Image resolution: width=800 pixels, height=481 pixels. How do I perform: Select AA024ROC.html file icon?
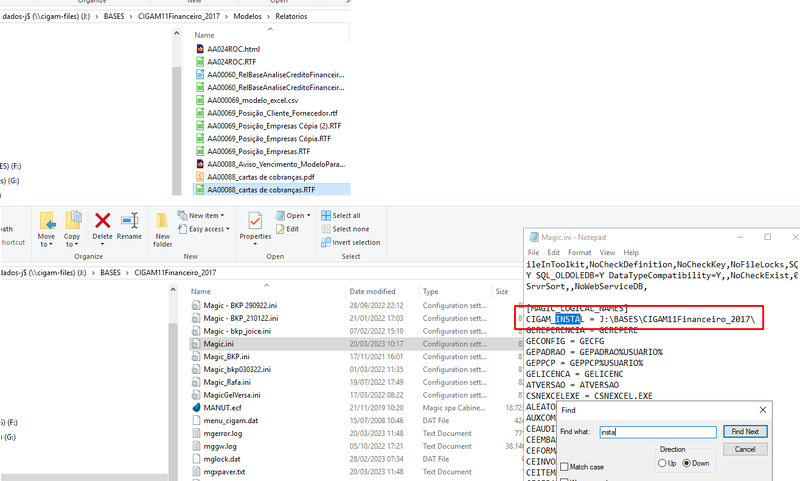(x=201, y=49)
